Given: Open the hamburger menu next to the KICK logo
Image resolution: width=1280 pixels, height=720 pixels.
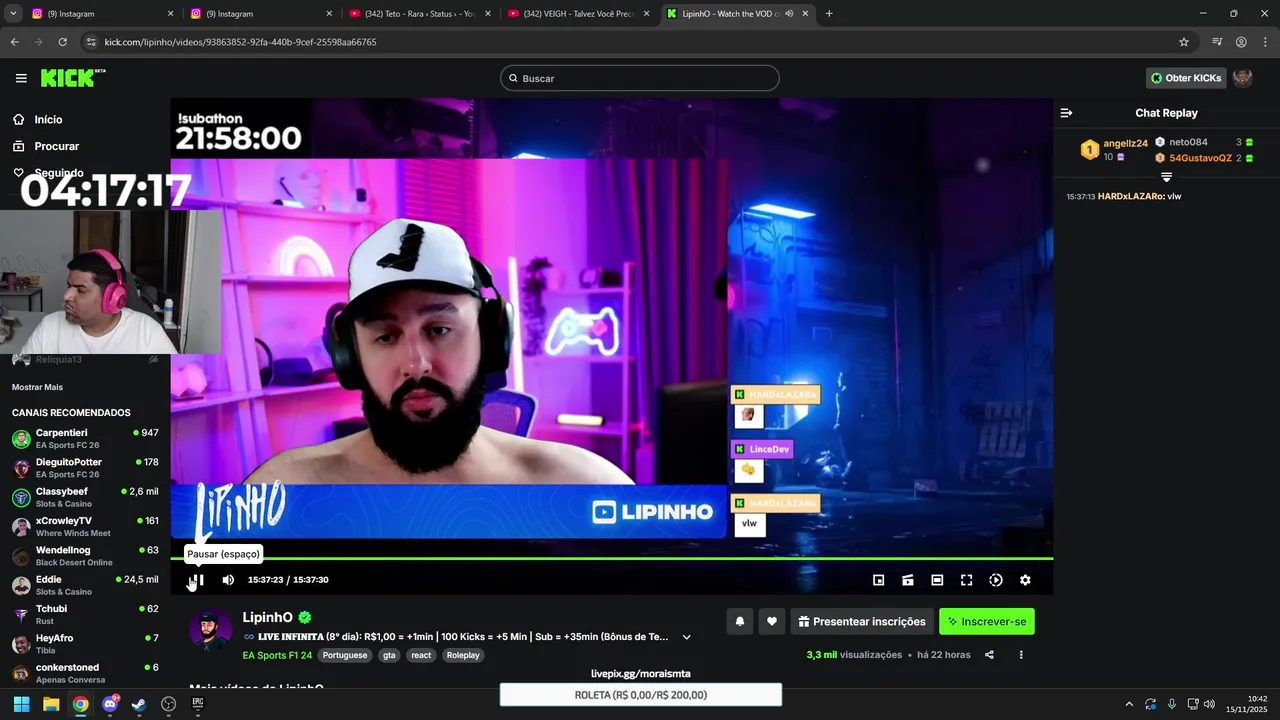Looking at the screenshot, I should click(x=21, y=78).
